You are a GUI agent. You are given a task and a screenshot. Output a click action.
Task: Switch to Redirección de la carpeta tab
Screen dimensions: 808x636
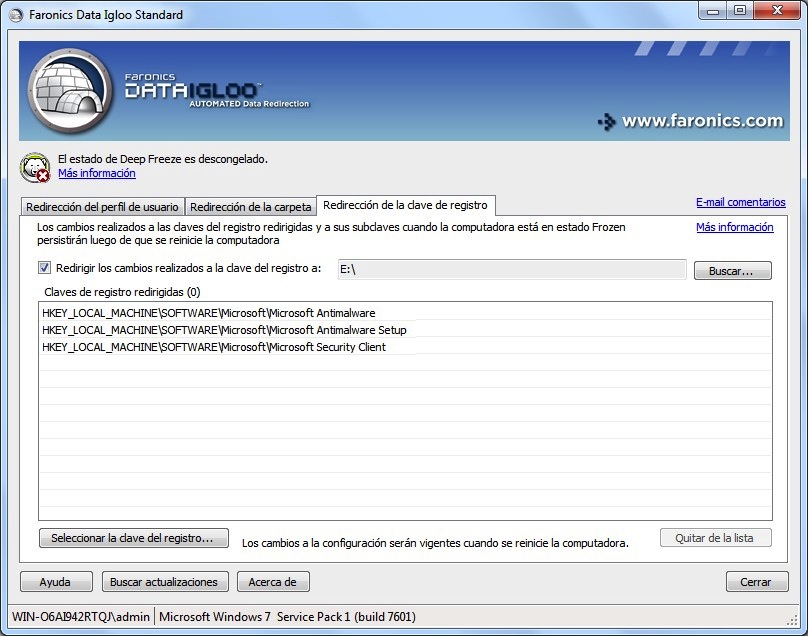(x=250, y=207)
